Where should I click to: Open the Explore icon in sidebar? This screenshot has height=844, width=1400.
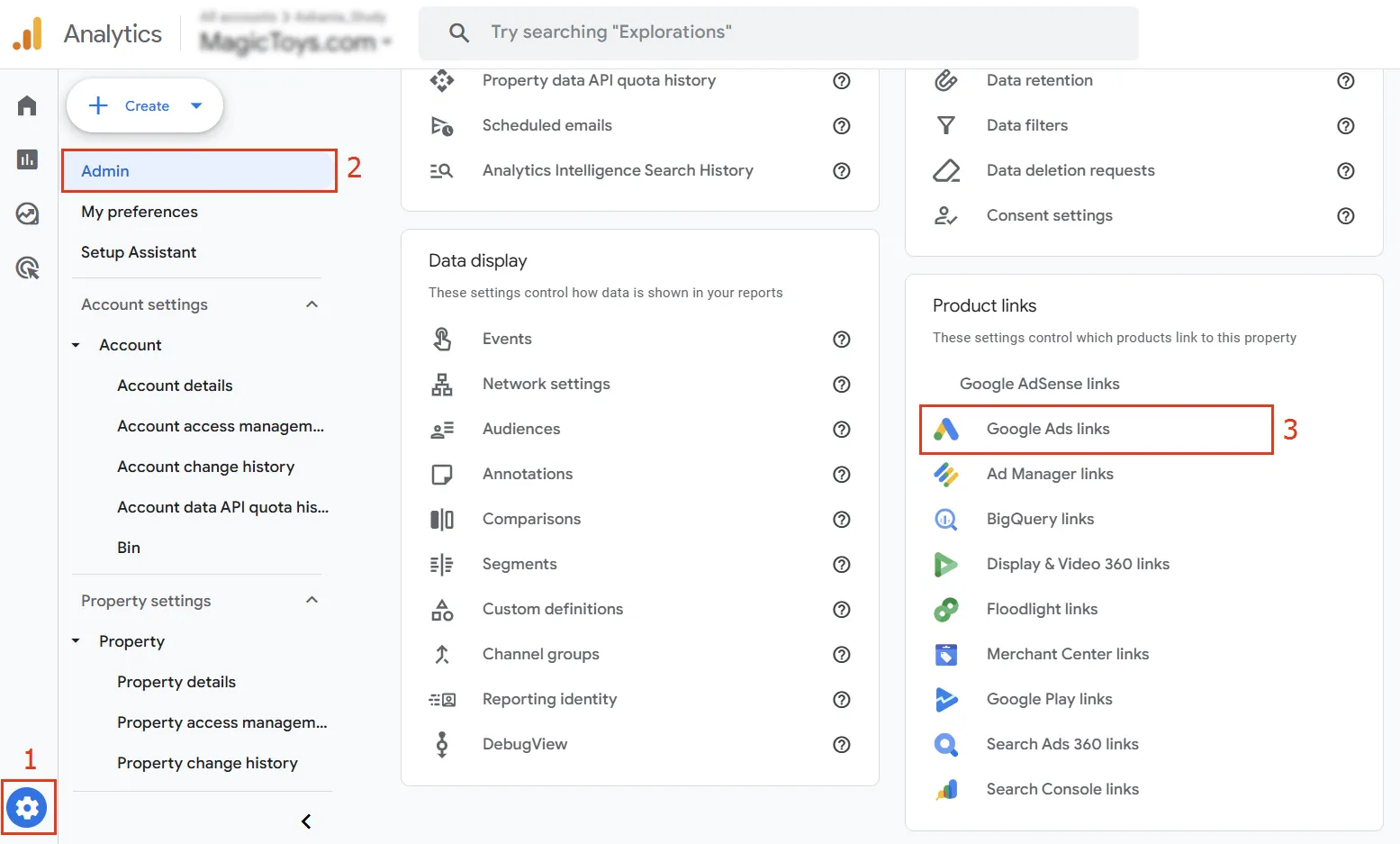coord(27,213)
